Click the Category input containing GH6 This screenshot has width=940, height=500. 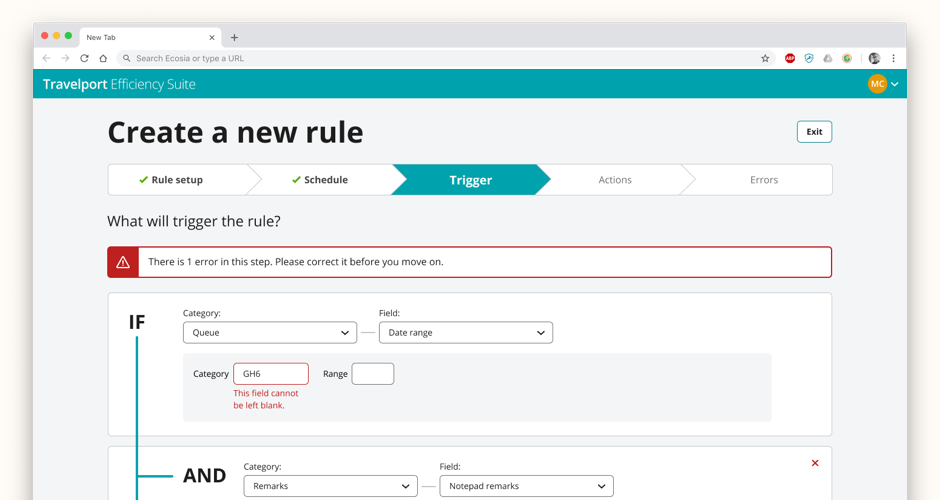point(271,374)
